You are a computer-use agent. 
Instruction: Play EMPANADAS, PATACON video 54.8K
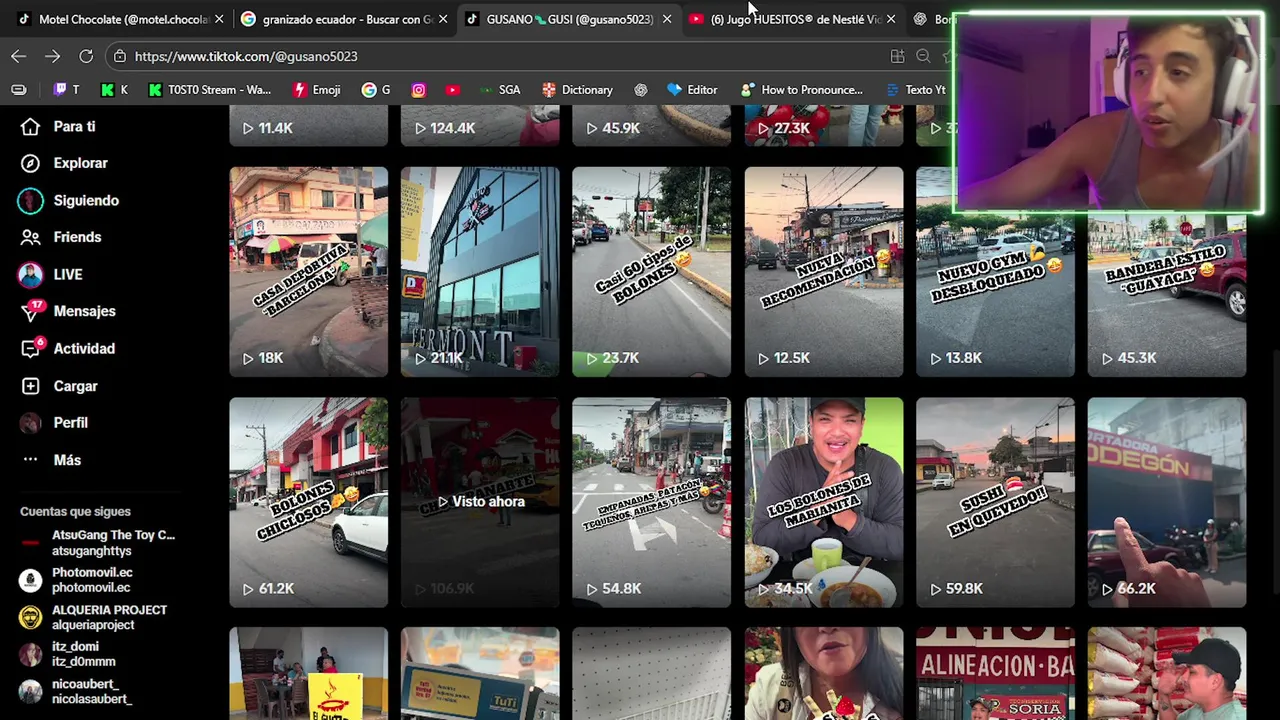[x=651, y=502]
